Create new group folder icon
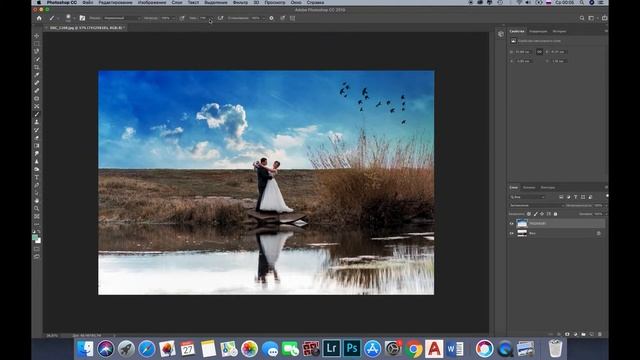The width and height of the screenshot is (640, 360). 583,334
